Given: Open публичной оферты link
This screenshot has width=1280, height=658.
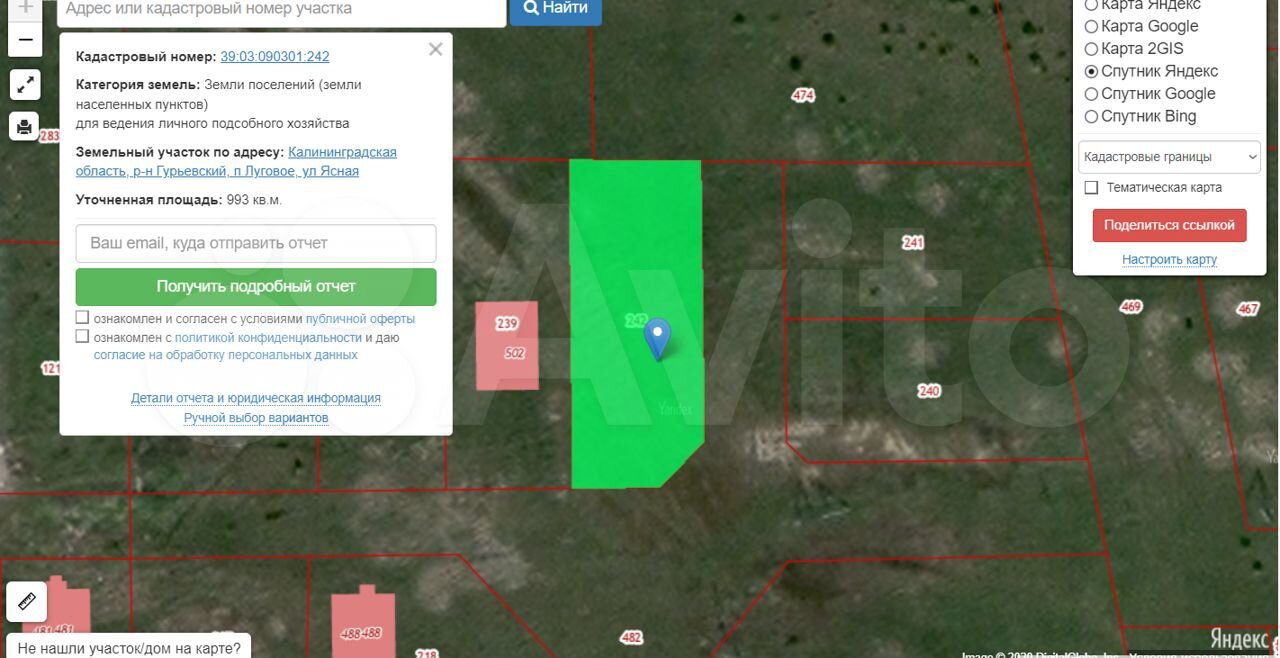Looking at the screenshot, I should click(x=360, y=319).
